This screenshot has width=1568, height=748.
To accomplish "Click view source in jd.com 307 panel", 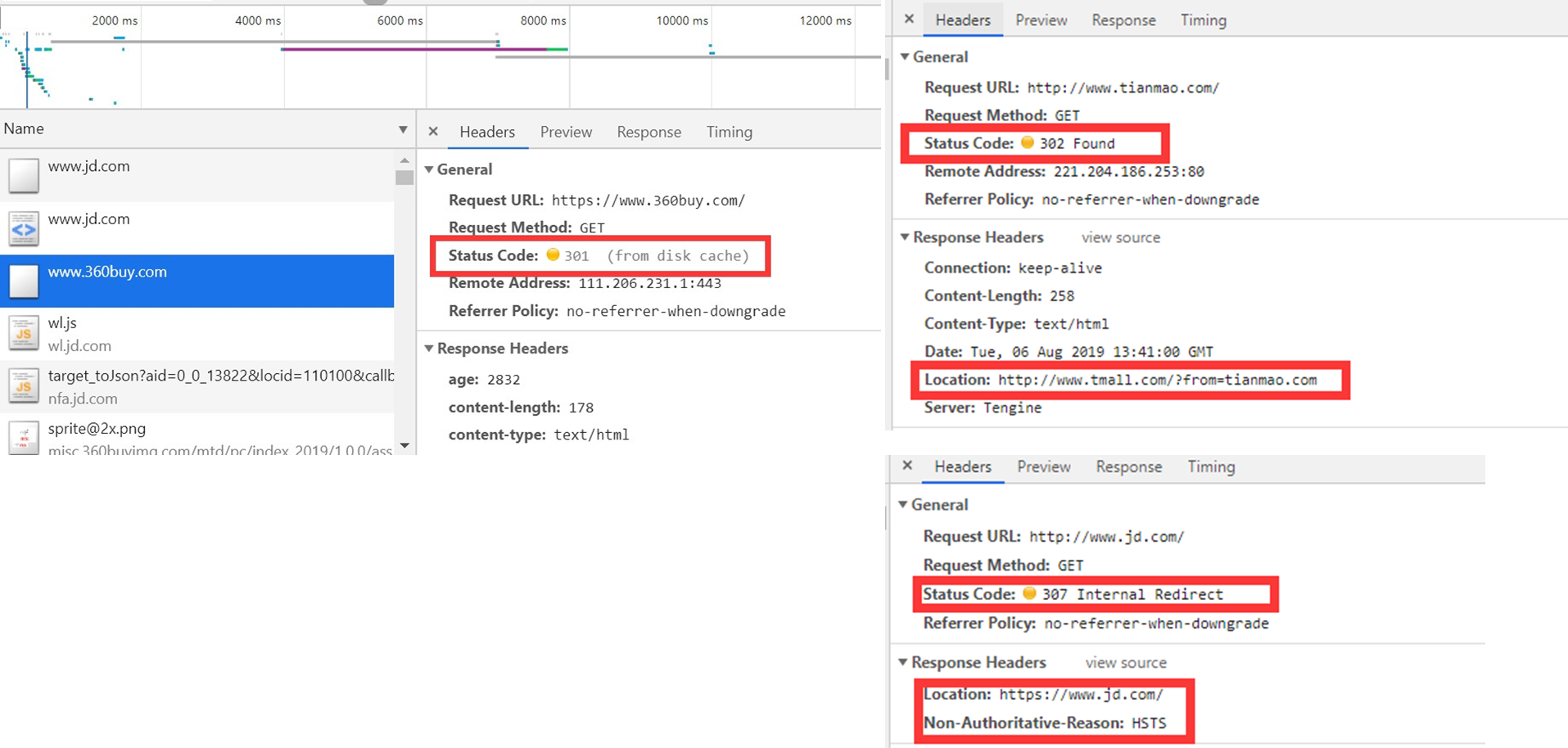I will point(1125,662).
